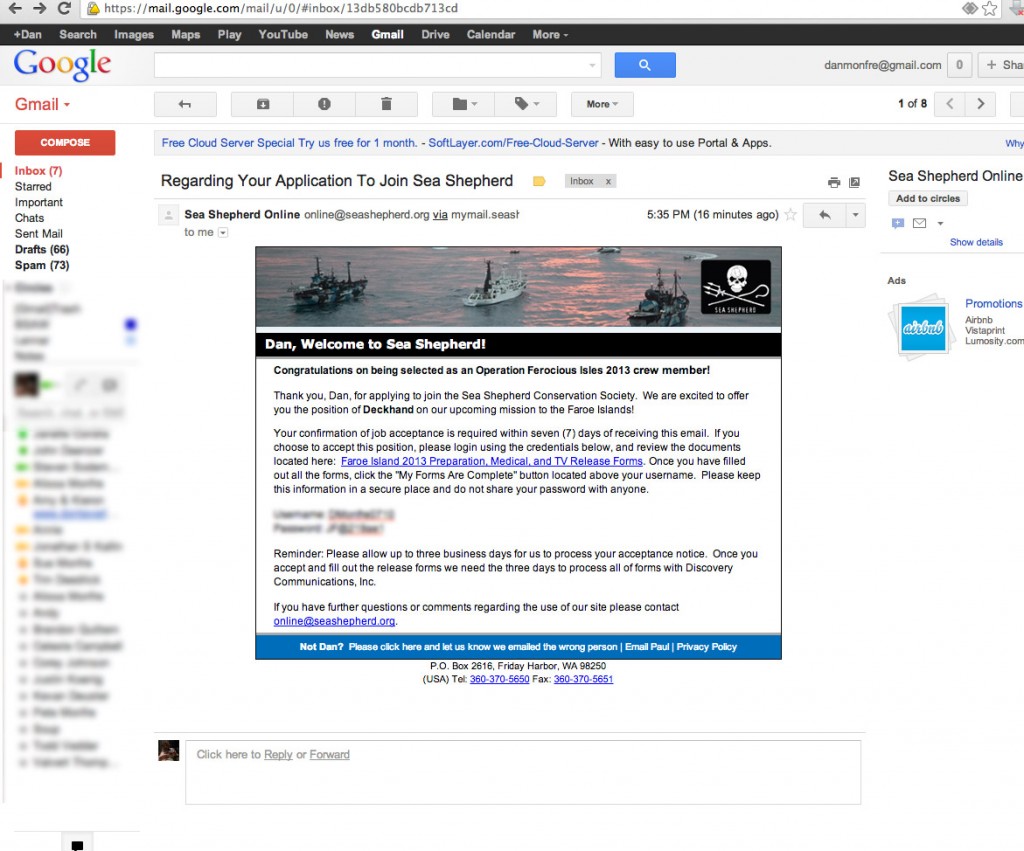Screen dimensions: 1024x851
Task: Show the newer conversation with left chevron
Action: point(950,104)
